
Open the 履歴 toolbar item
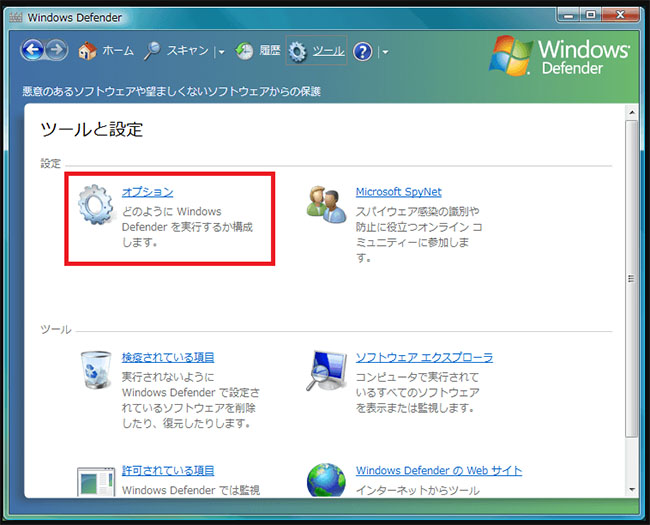click(270, 51)
